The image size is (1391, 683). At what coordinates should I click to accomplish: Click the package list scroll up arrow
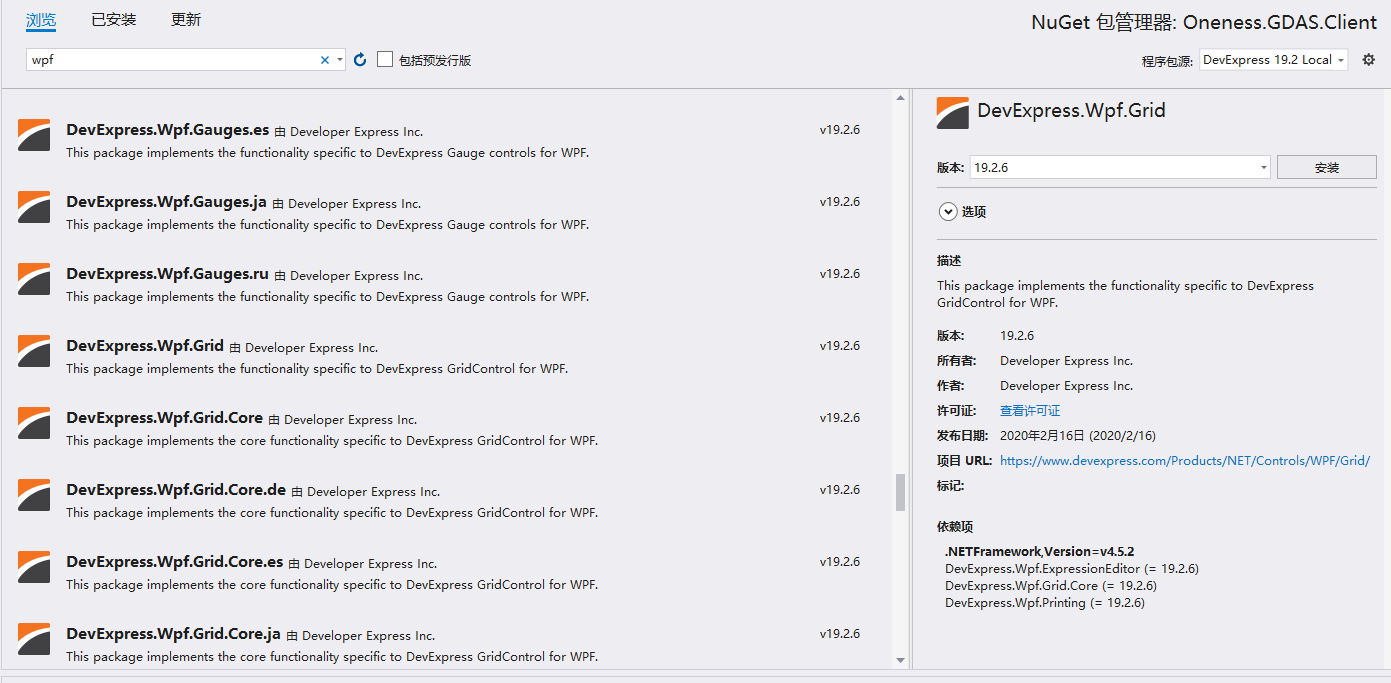click(x=900, y=98)
